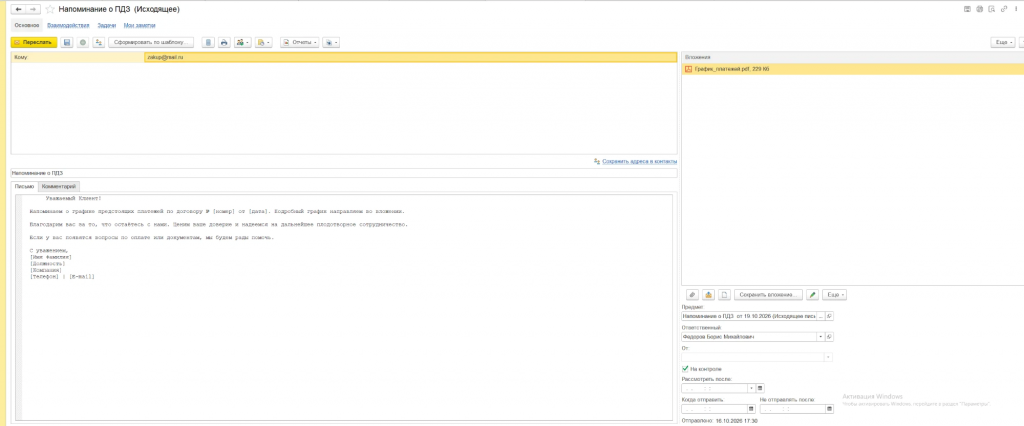Select the Письмо tab
1024x426 pixels.
24,187
